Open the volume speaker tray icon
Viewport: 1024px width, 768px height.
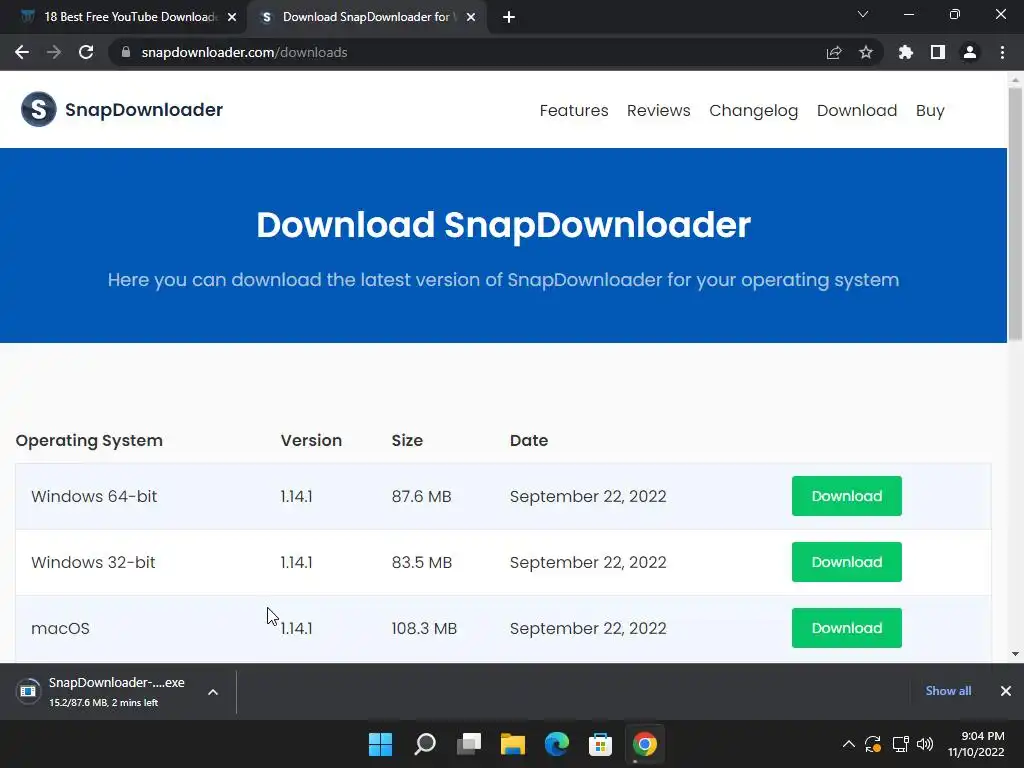[925, 744]
